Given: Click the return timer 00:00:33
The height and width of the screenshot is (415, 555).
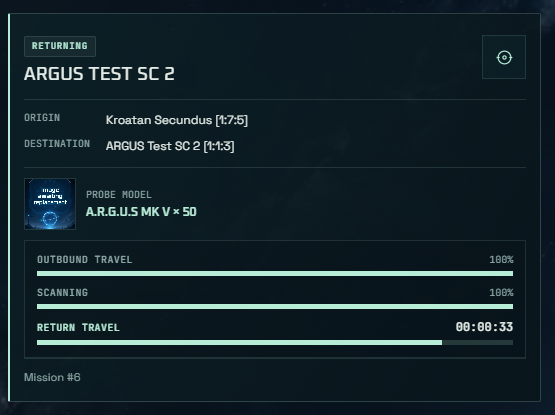Looking at the screenshot, I should coord(484,327).
